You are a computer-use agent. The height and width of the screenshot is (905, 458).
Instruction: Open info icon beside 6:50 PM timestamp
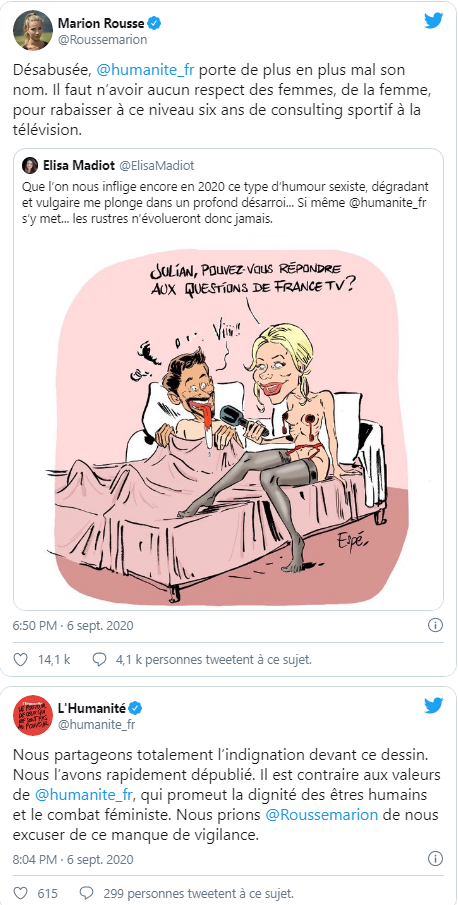(x=436, y=625)
